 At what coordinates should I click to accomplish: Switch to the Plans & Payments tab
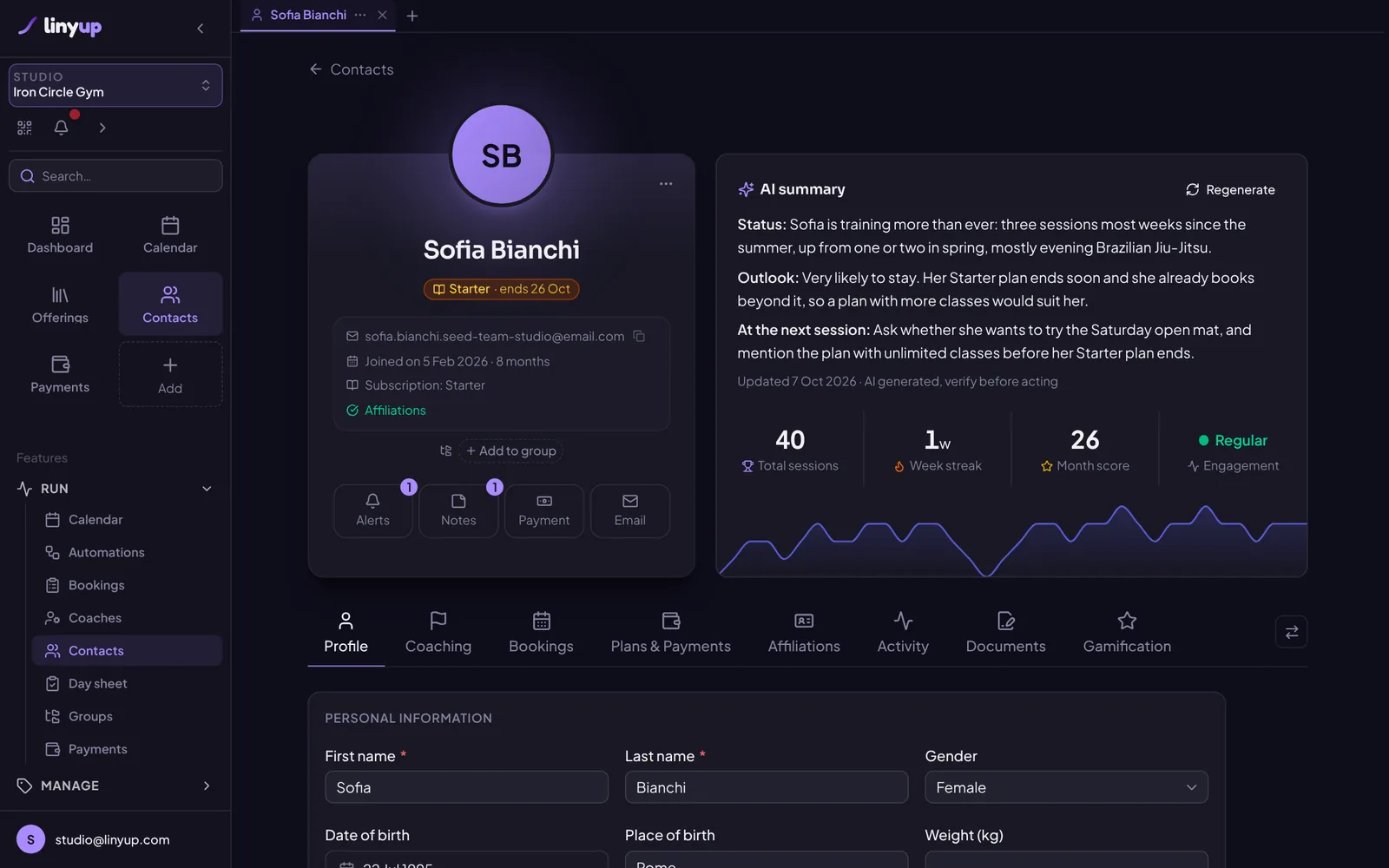[x=671, y=633]
